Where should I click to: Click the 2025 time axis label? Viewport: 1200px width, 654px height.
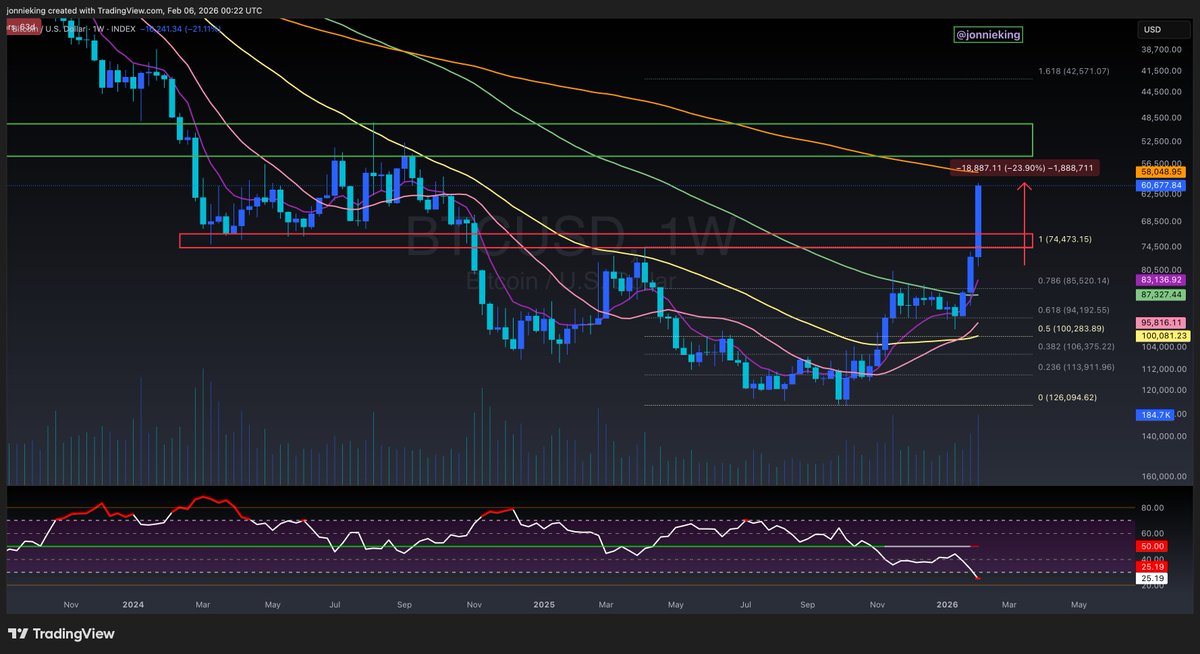tap(544, 604)
